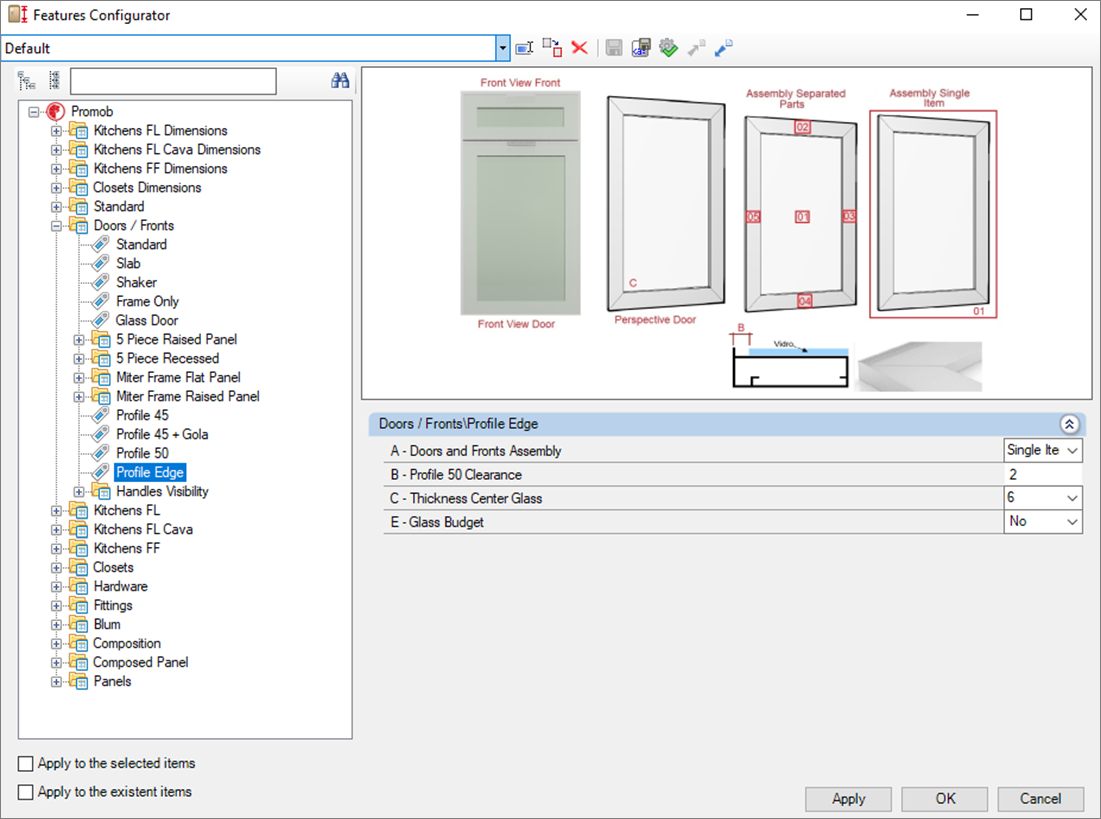
Task: Select the Shaker tree item
Action: coord(136,283)
